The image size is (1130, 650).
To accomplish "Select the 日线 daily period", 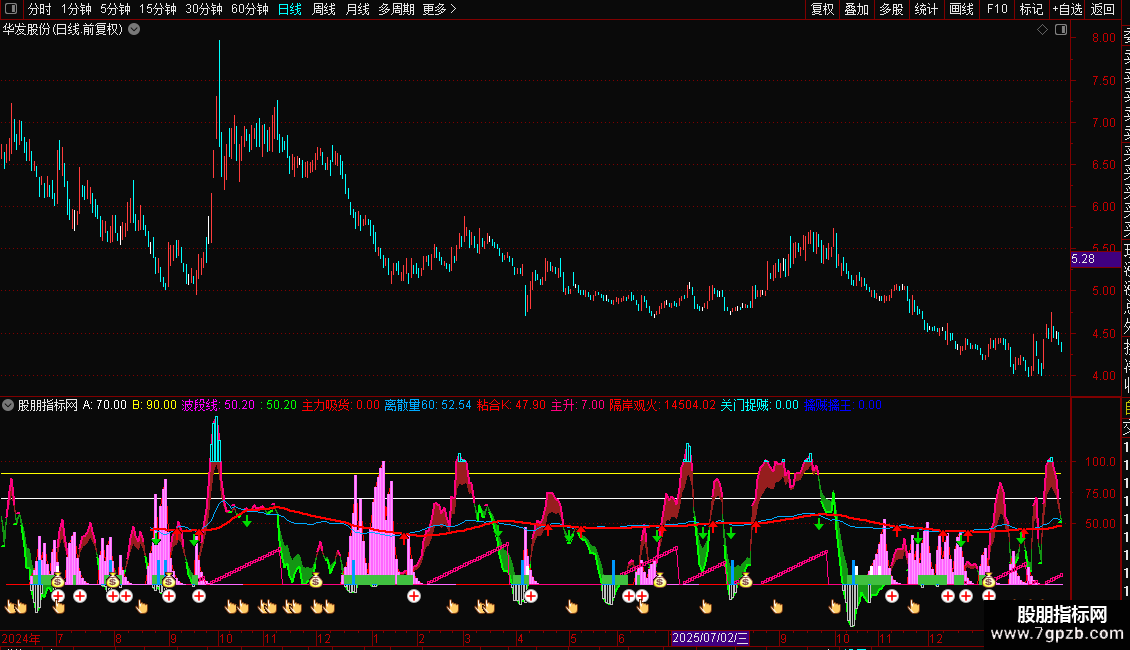I will 290,9.
